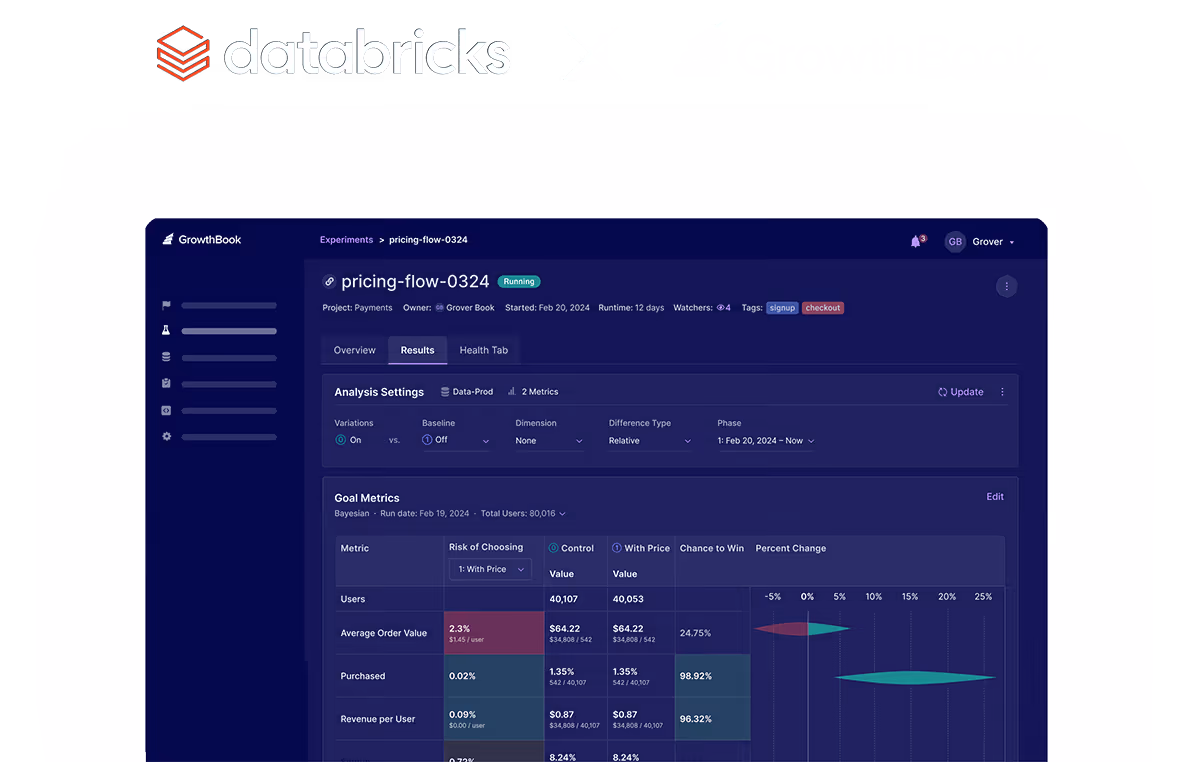This screenshot has height=762, width=1200.
Task: Click the 2 Metrics bar chart icon
Action: (x=512, y=392)
